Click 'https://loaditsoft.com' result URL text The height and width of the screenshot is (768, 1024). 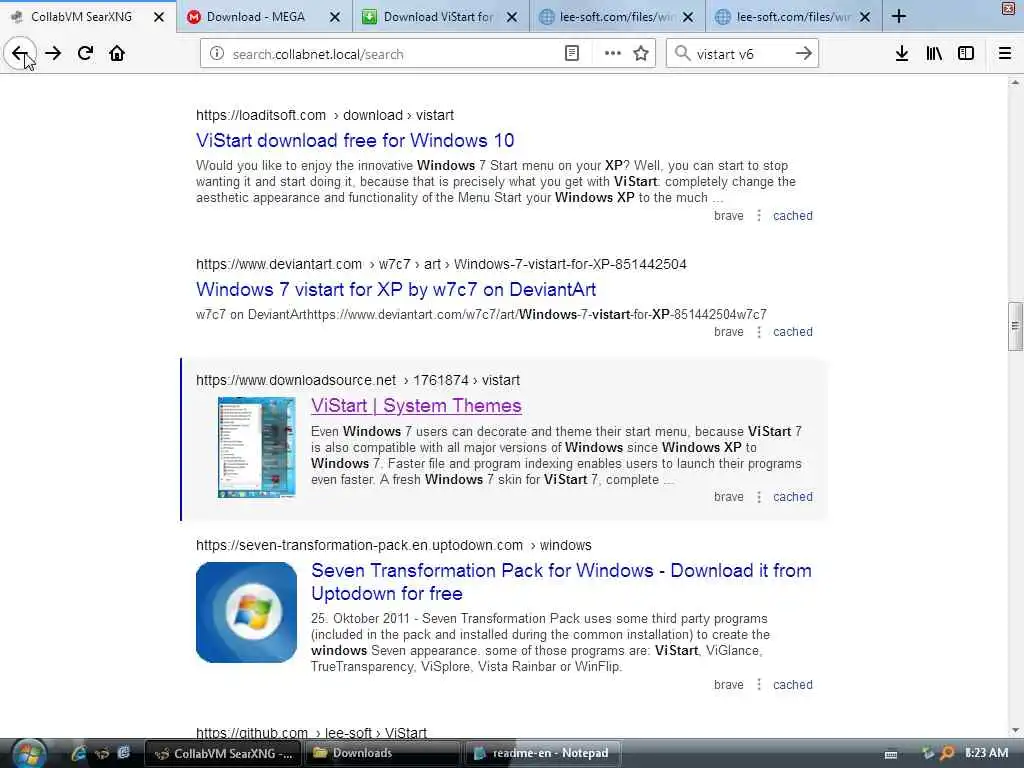coord(261,116)
